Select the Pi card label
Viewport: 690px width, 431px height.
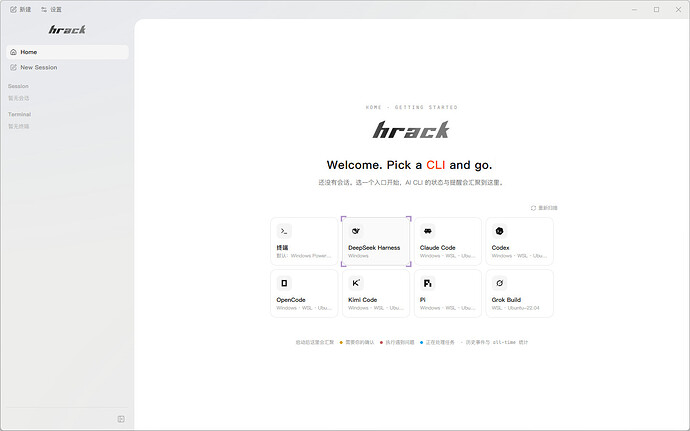pyautogui.click(x=422, y=300)
